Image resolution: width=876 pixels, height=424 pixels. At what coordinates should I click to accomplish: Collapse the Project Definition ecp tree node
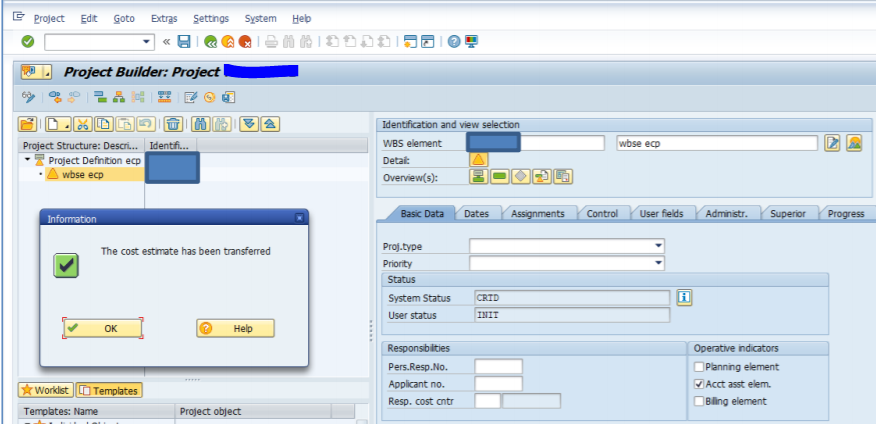pyautogui.click(x=27, y=160)
